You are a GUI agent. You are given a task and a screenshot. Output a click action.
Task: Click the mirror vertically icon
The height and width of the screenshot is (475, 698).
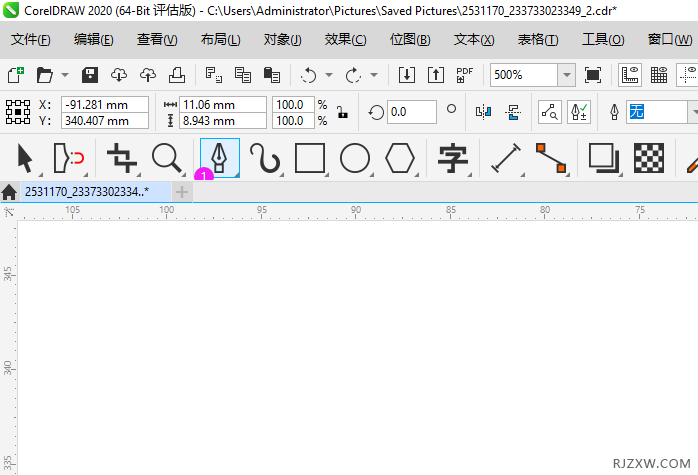513,112
